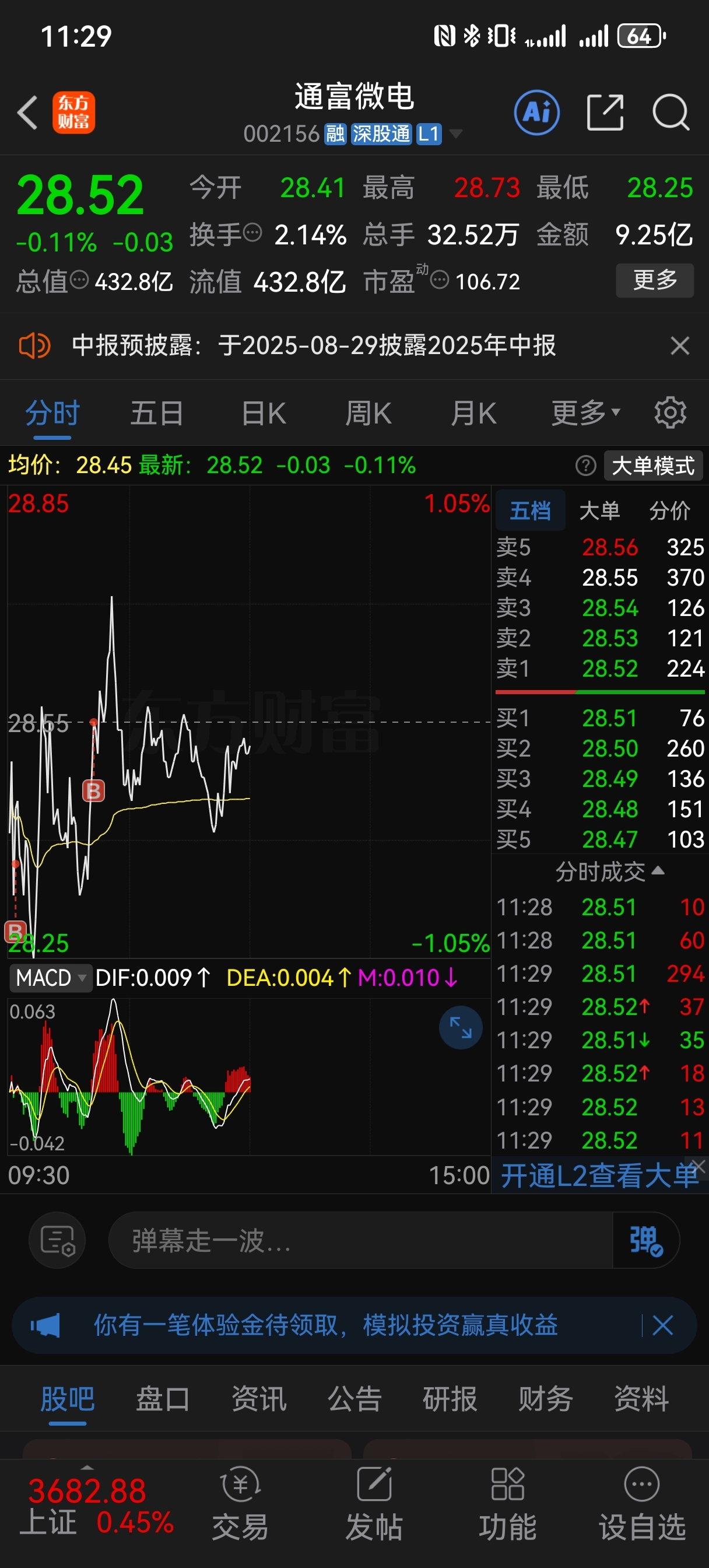Dismiss the 中报预披露 notice
Viewport: 709px width, 1568px height.
pyautogui.click(x=680, y=346)
